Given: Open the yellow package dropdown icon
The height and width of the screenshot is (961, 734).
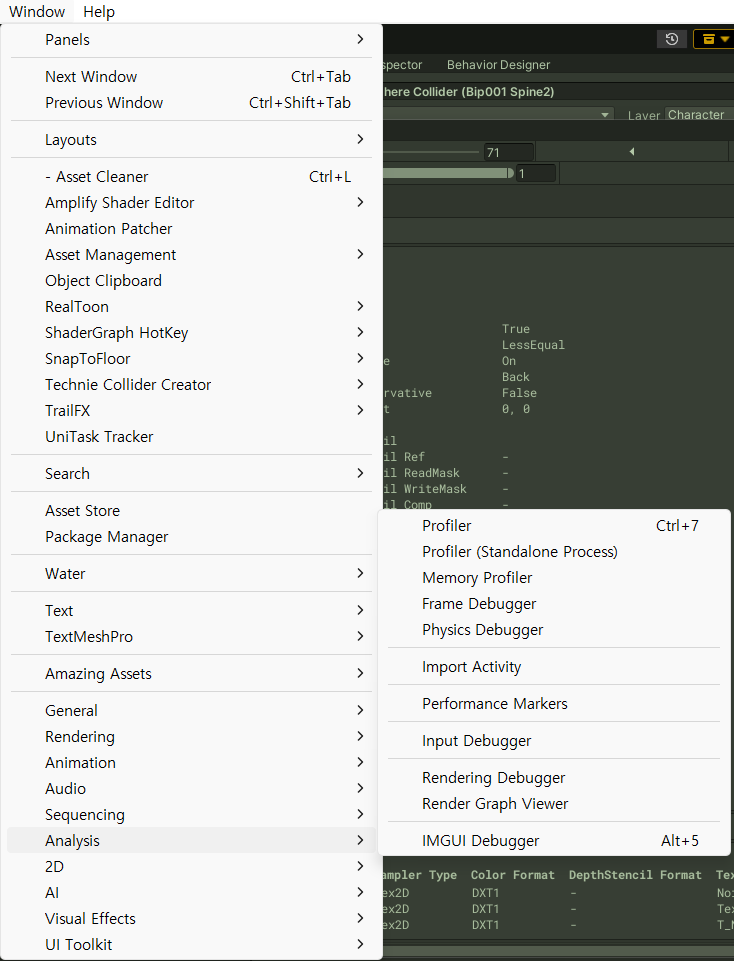Looking at the screenshot, I should pyautogui.click(x=714, y=39).
